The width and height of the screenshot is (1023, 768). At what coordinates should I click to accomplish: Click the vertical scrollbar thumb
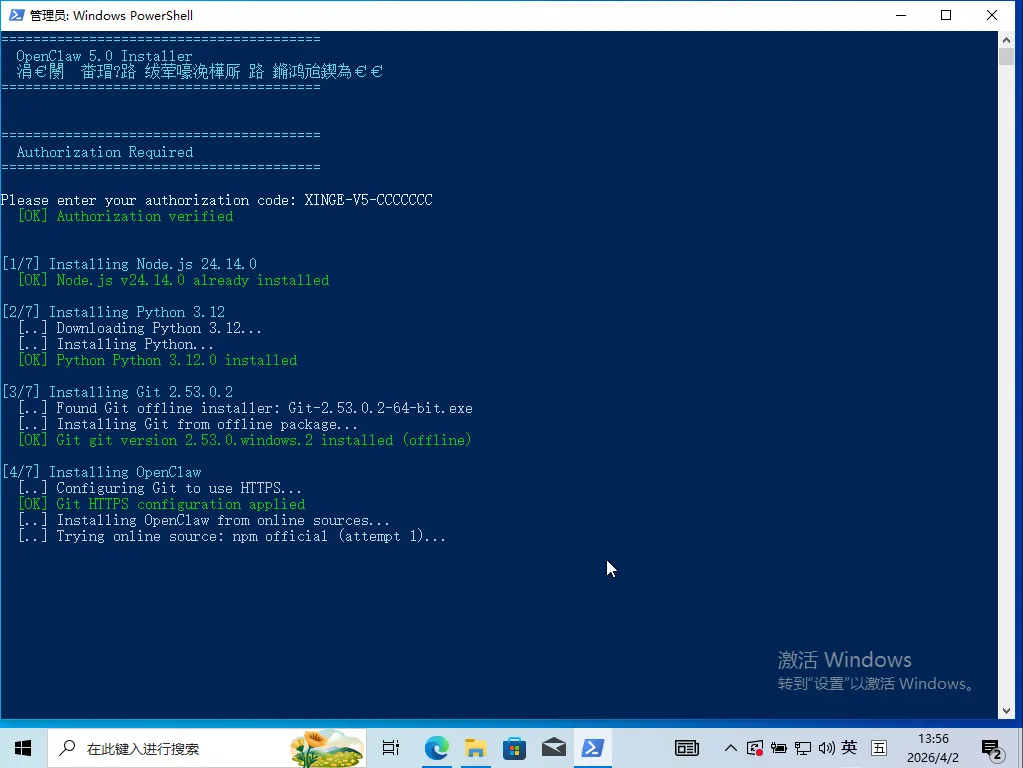[x=1006, y=57]
